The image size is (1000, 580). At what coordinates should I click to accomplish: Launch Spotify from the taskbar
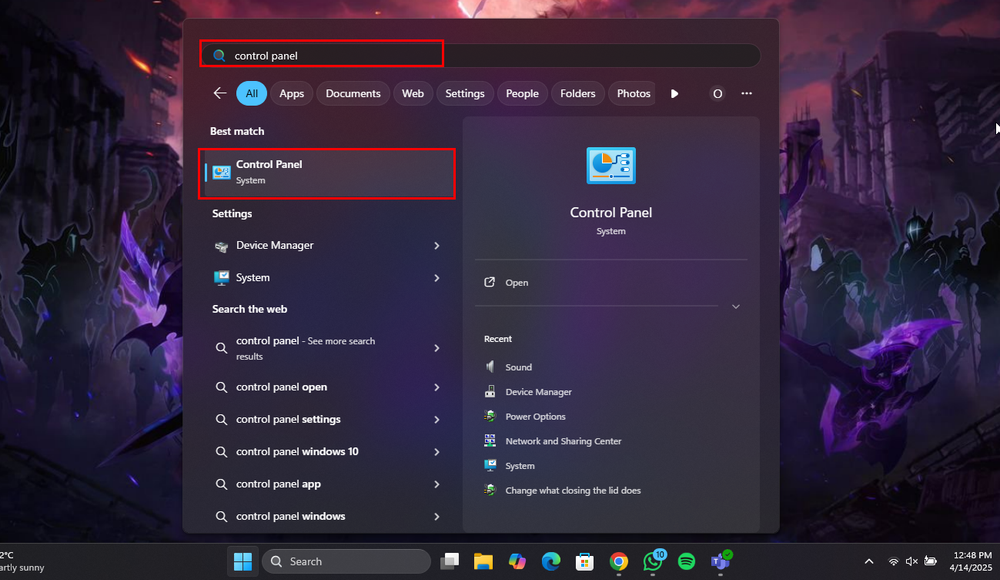click(686, 561)
